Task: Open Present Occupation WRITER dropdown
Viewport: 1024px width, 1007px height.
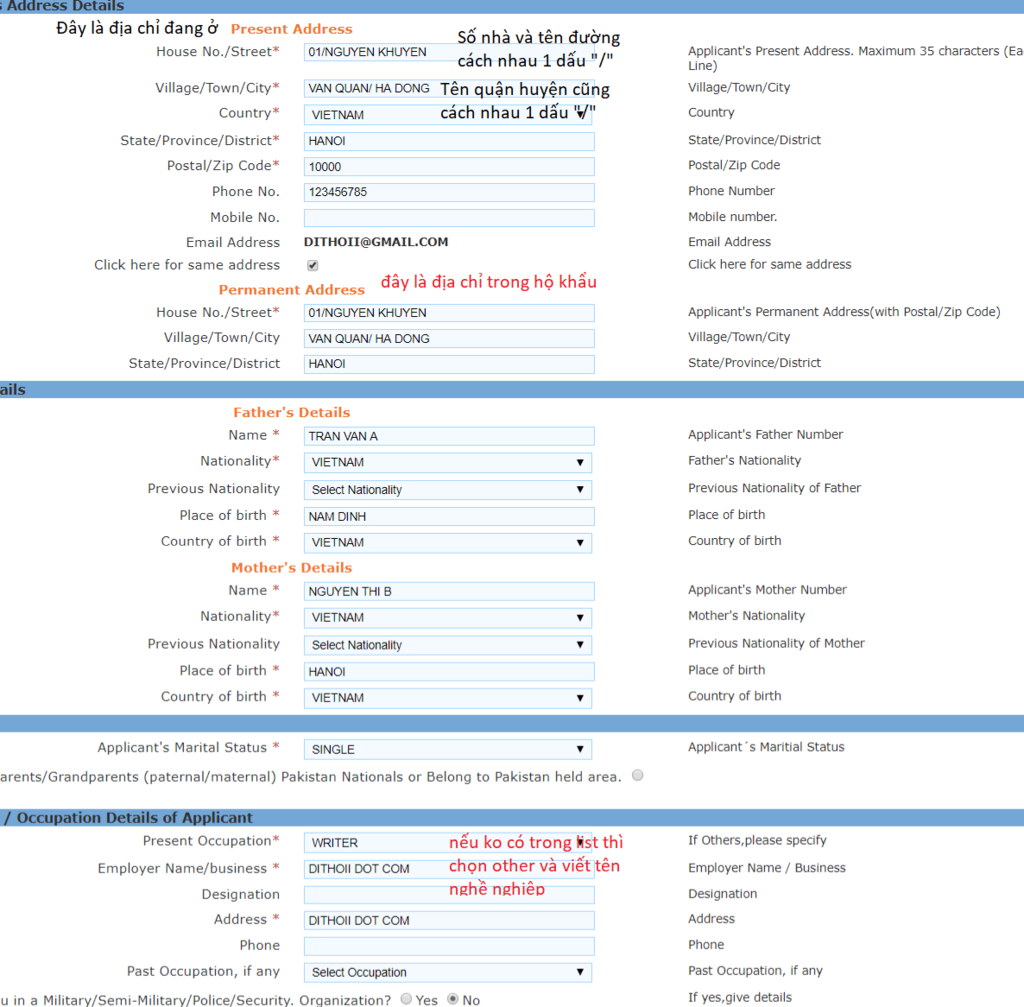Action: click(x=448, y=842)
